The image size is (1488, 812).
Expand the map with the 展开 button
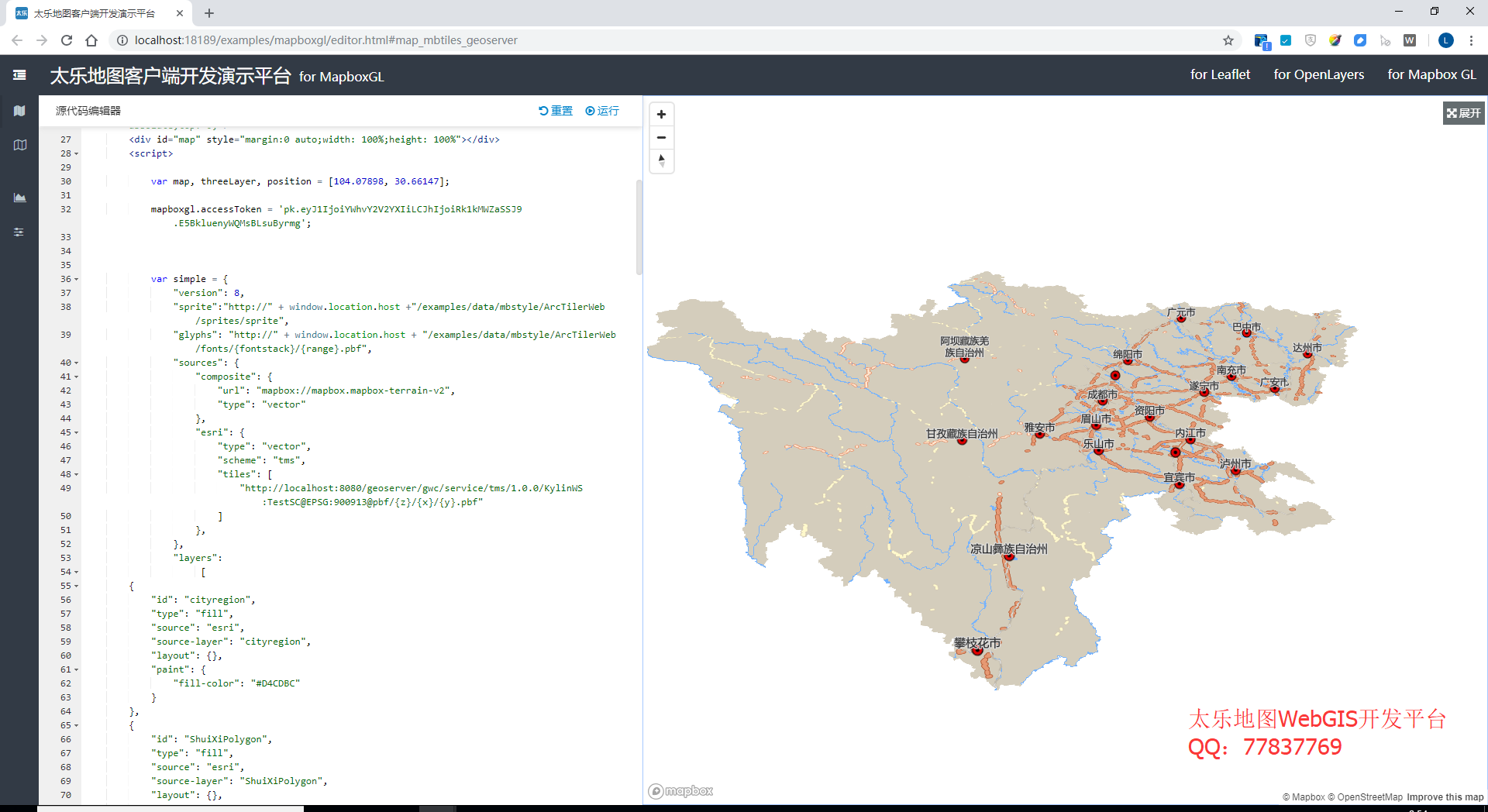(1463, 113)
